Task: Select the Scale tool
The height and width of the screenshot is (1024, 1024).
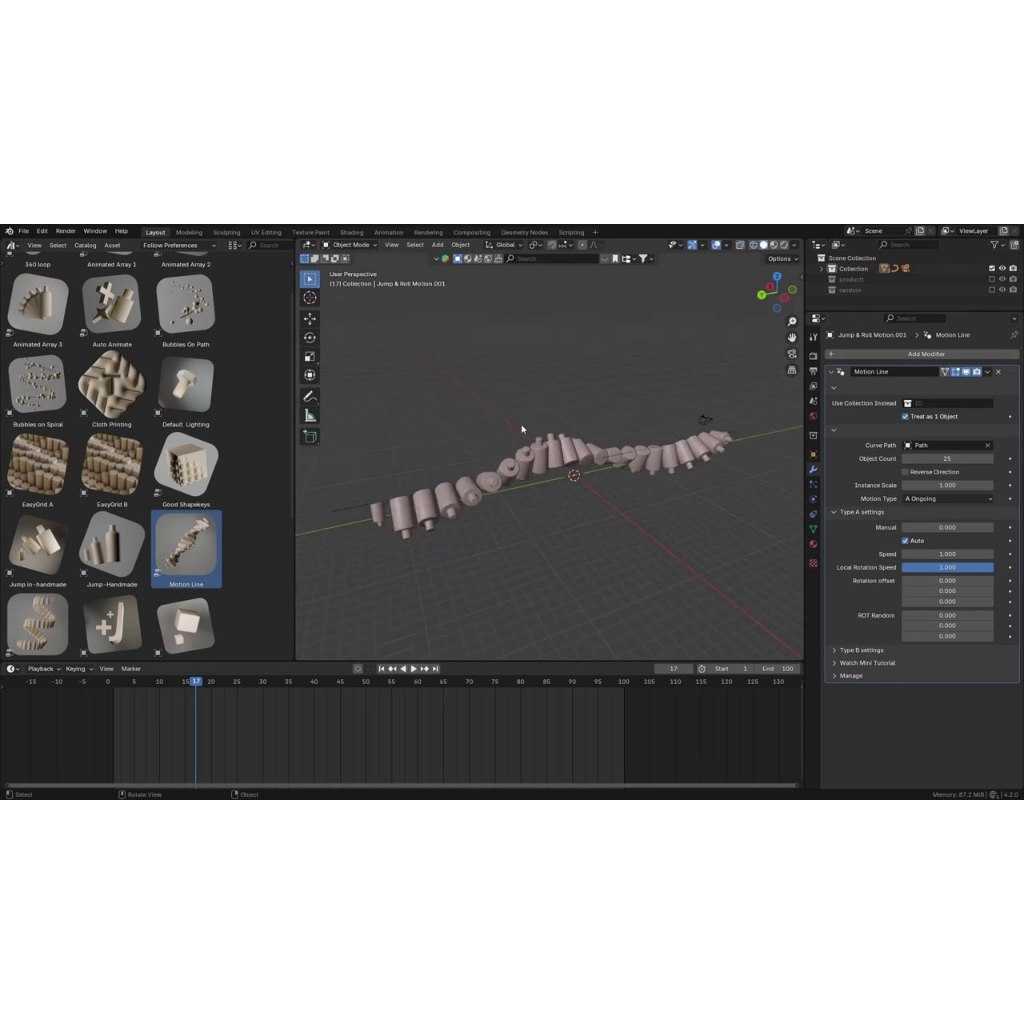Action: tap(310, 357)
